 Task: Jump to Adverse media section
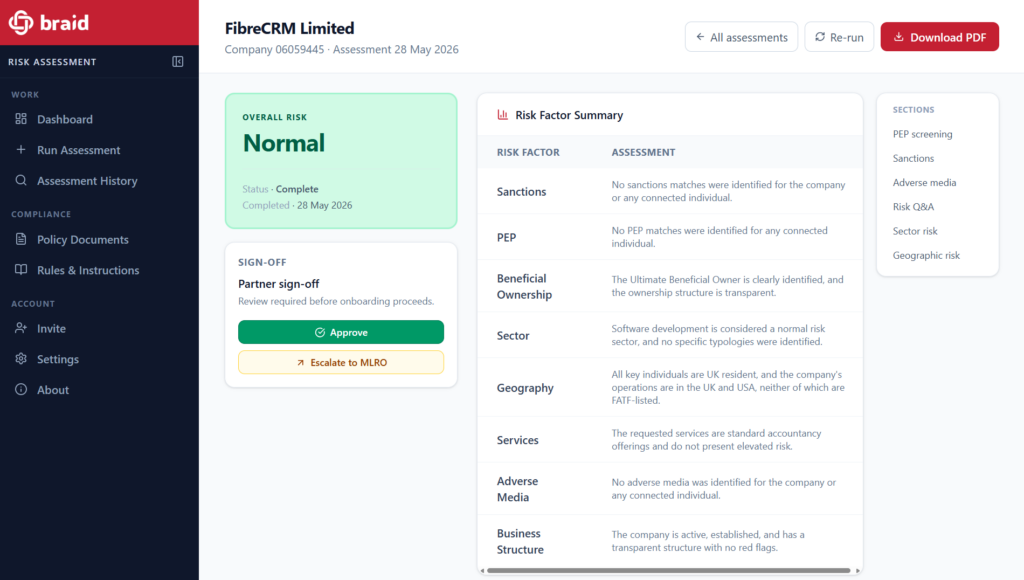click(x=924, y=182)
